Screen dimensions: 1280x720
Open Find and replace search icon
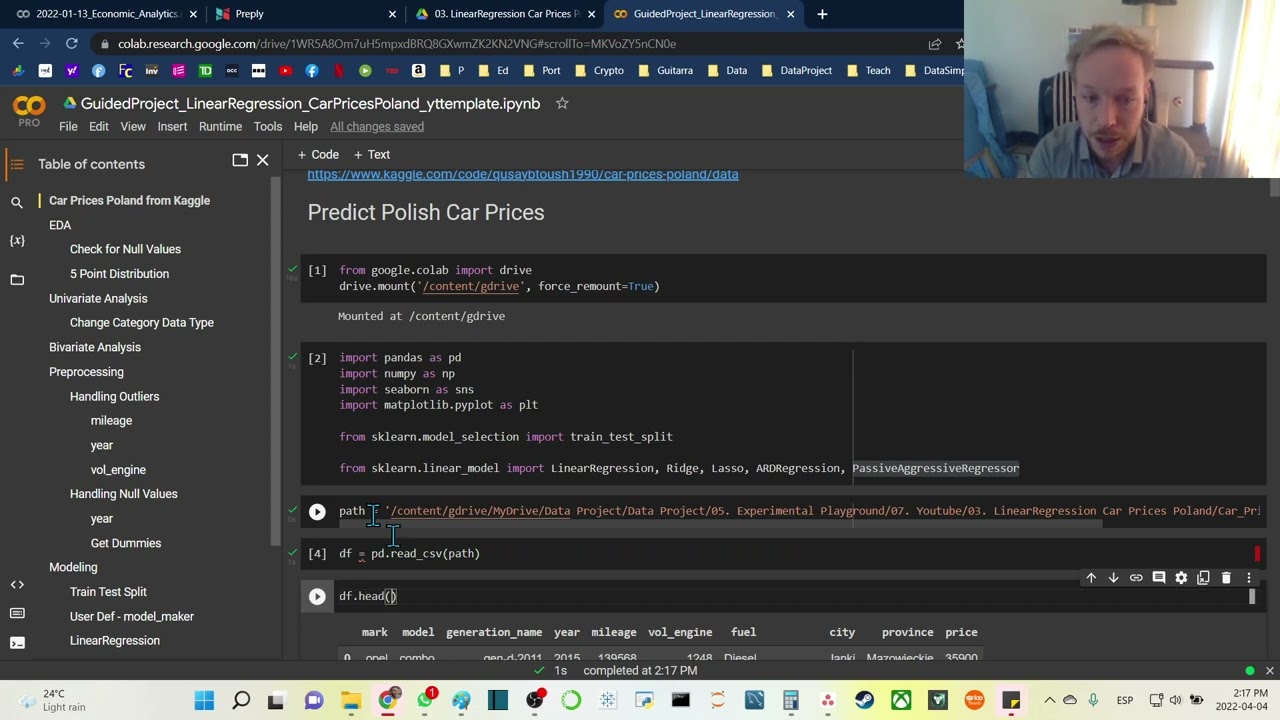point(17,202)
